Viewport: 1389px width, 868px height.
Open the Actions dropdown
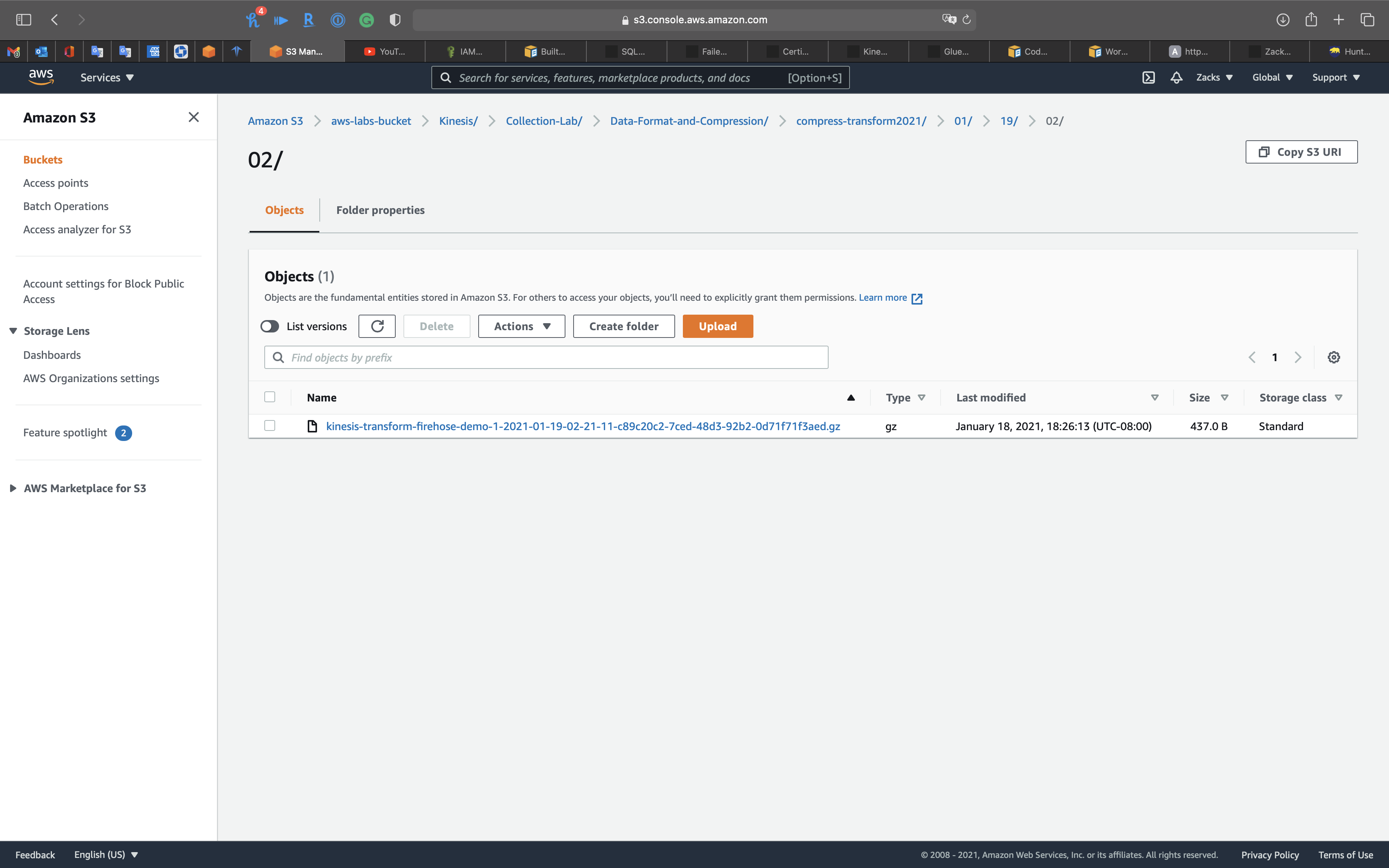click(521, 326)
